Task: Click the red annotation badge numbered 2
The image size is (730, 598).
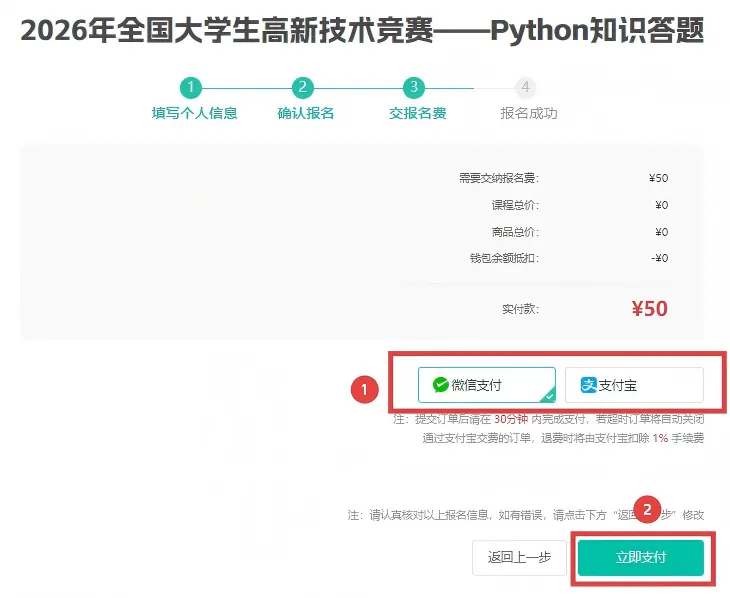Action: tap(647, 510)
